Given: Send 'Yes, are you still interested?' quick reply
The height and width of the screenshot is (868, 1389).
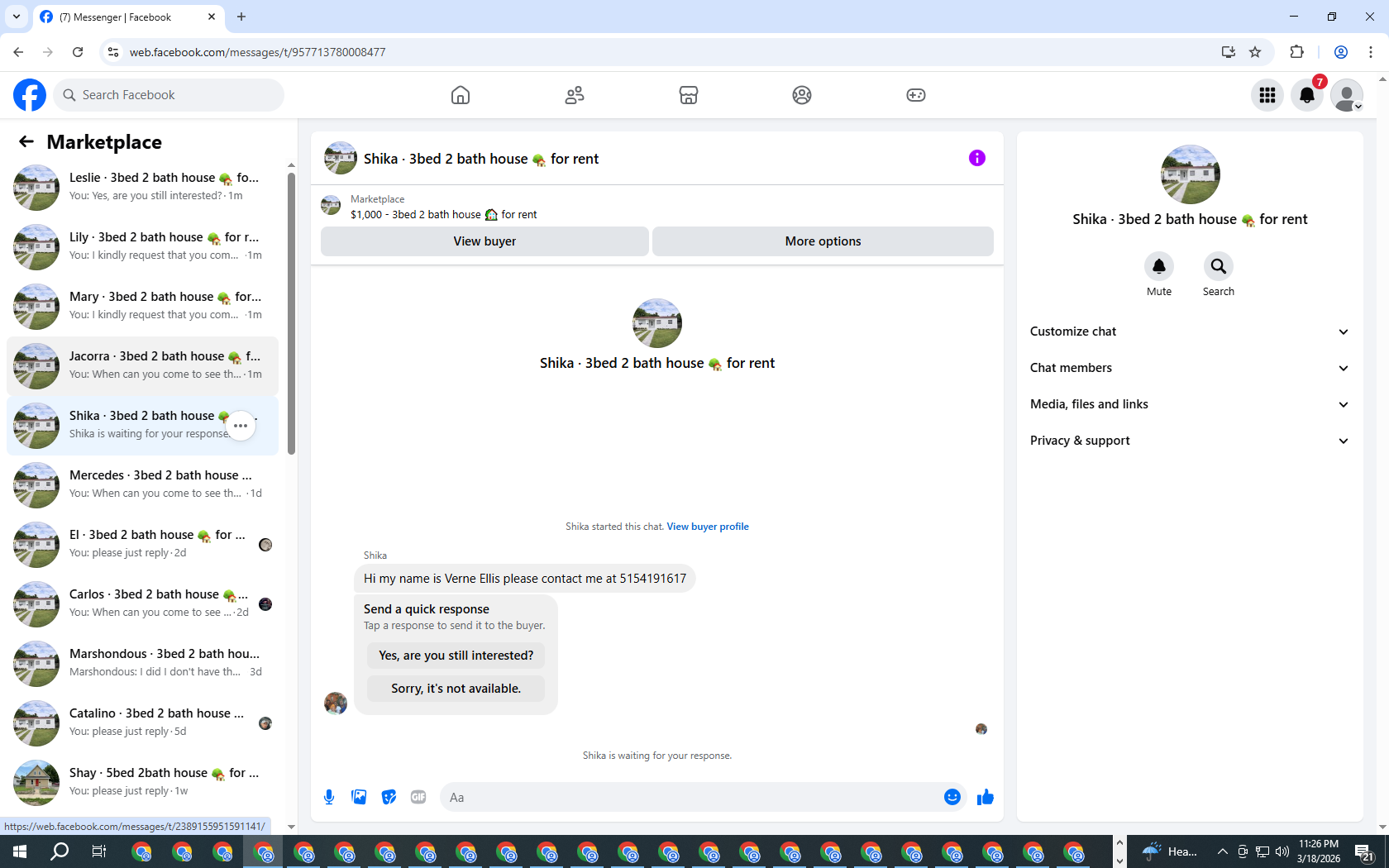Looking at the screenshot, I should pos(456,656).
